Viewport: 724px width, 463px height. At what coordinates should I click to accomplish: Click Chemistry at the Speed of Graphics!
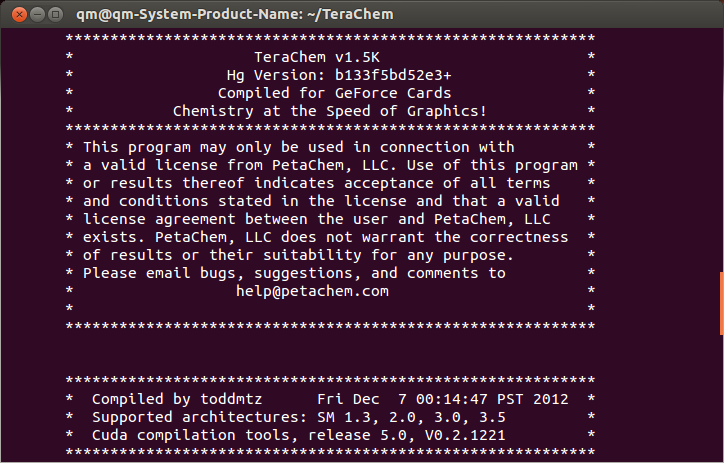click(330, 111)
